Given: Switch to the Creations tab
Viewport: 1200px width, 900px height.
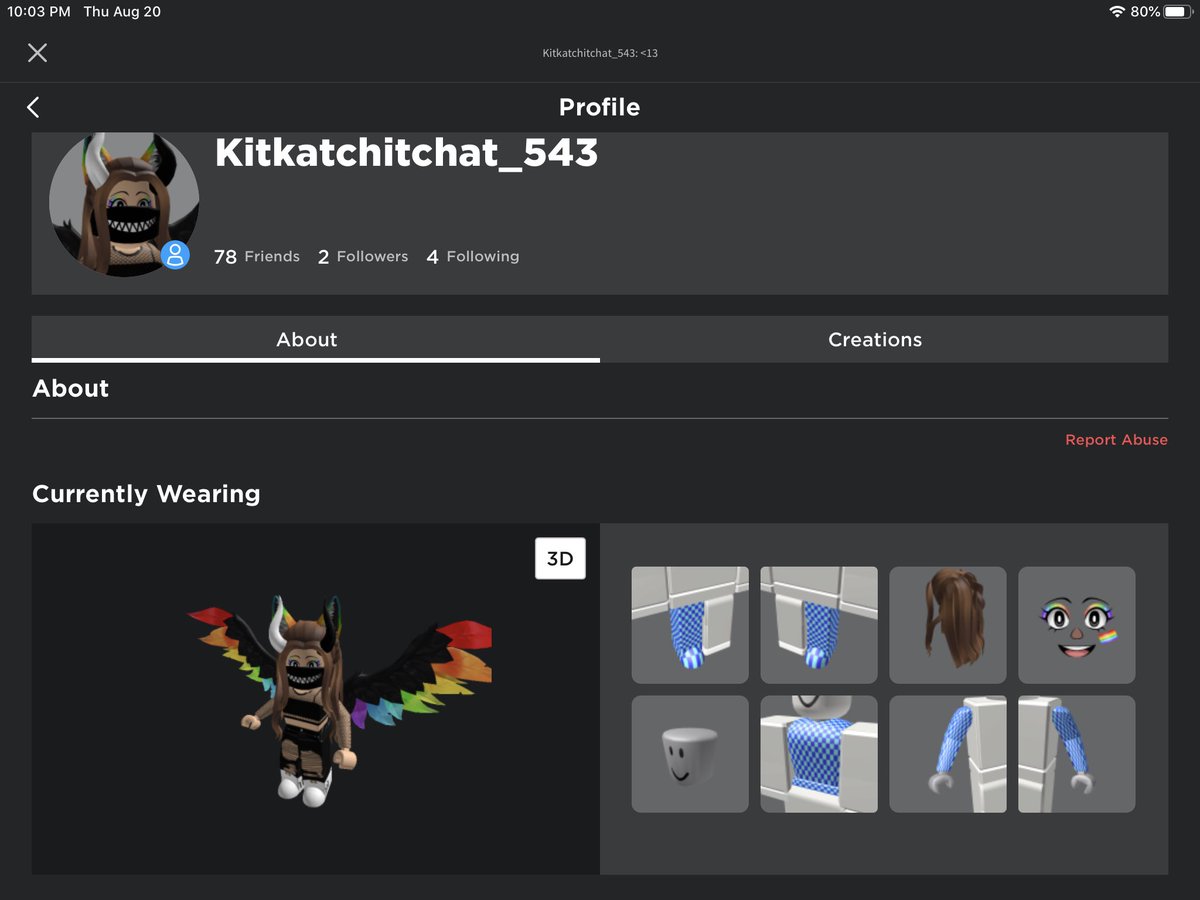Looking at the screenshot, I should click(884, 339).
